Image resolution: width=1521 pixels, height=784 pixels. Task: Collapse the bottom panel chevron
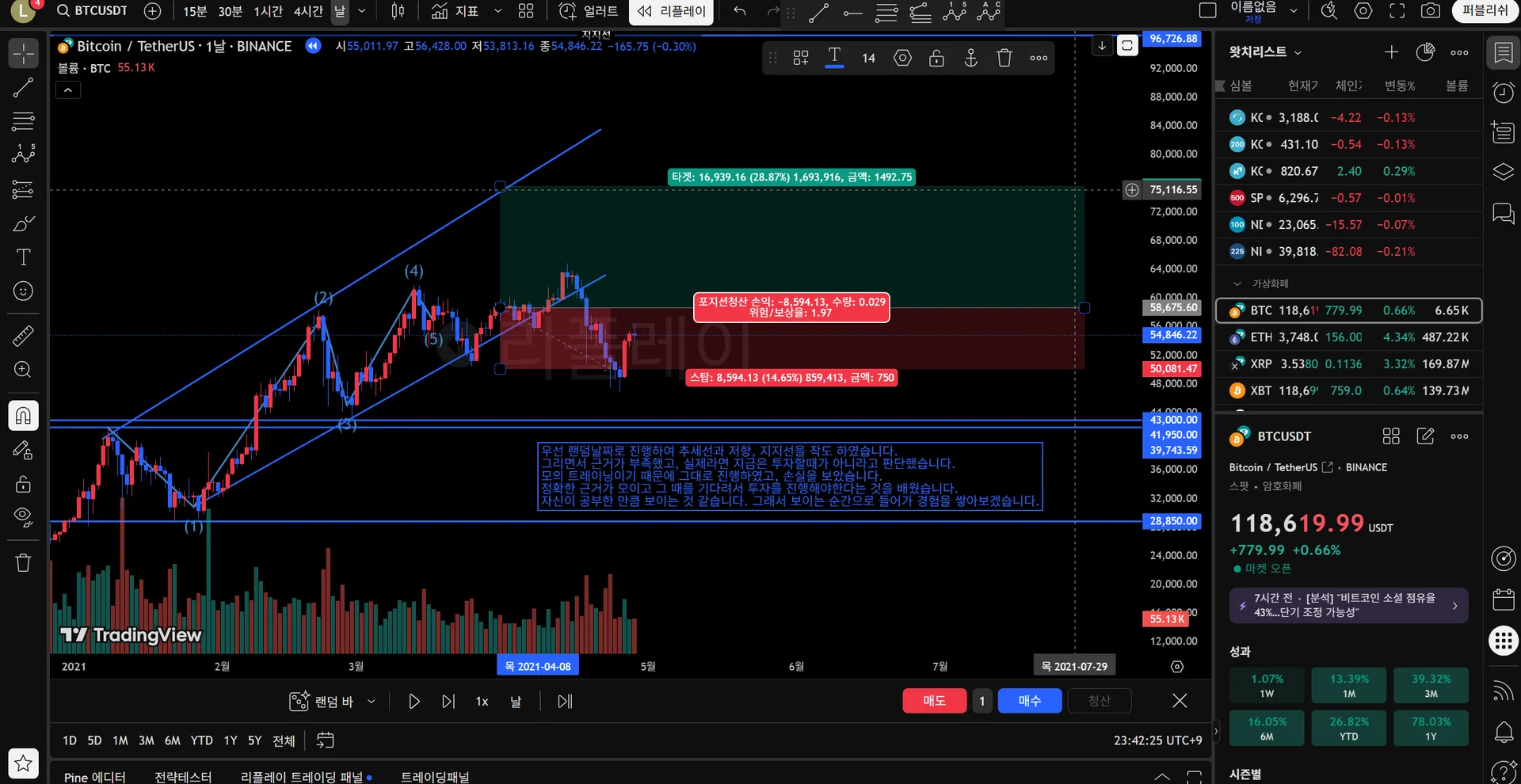tap(1161, 776)
